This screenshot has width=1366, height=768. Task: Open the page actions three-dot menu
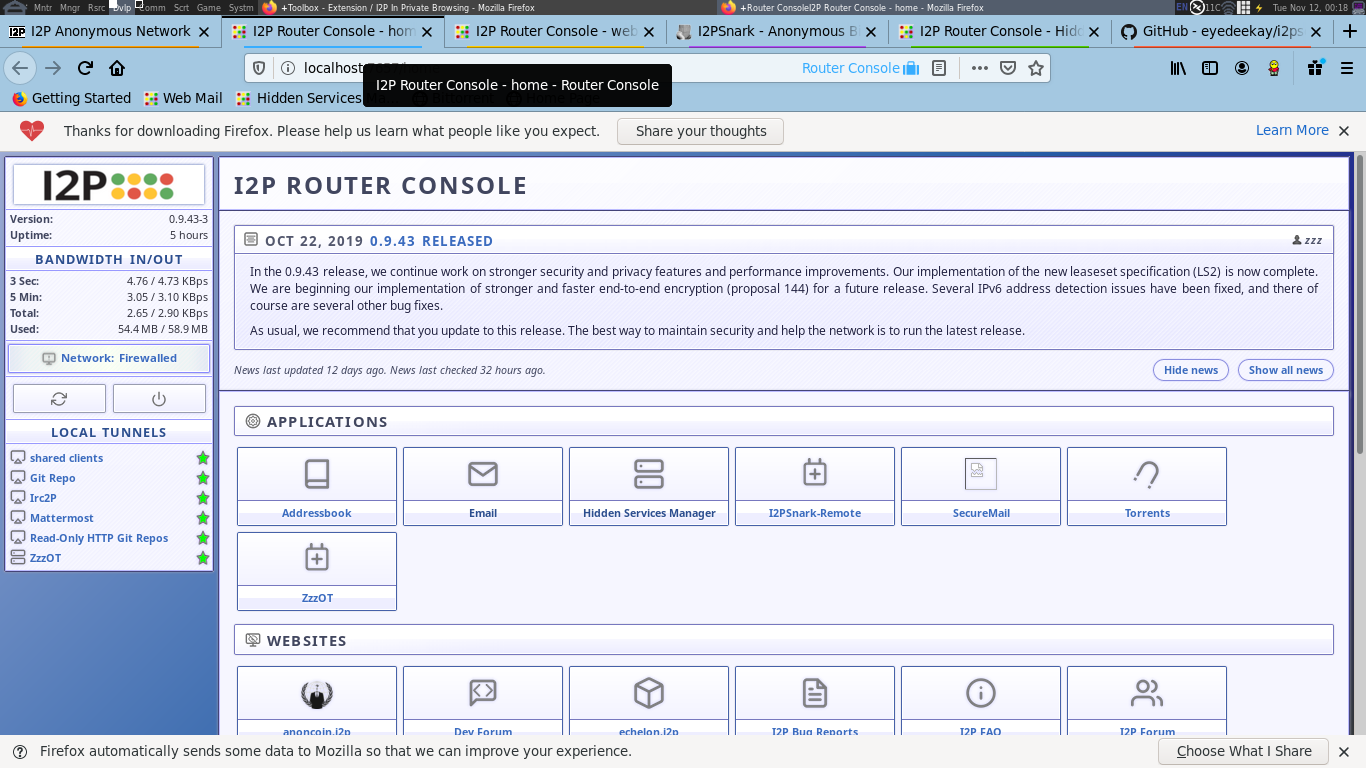(979, 68)
